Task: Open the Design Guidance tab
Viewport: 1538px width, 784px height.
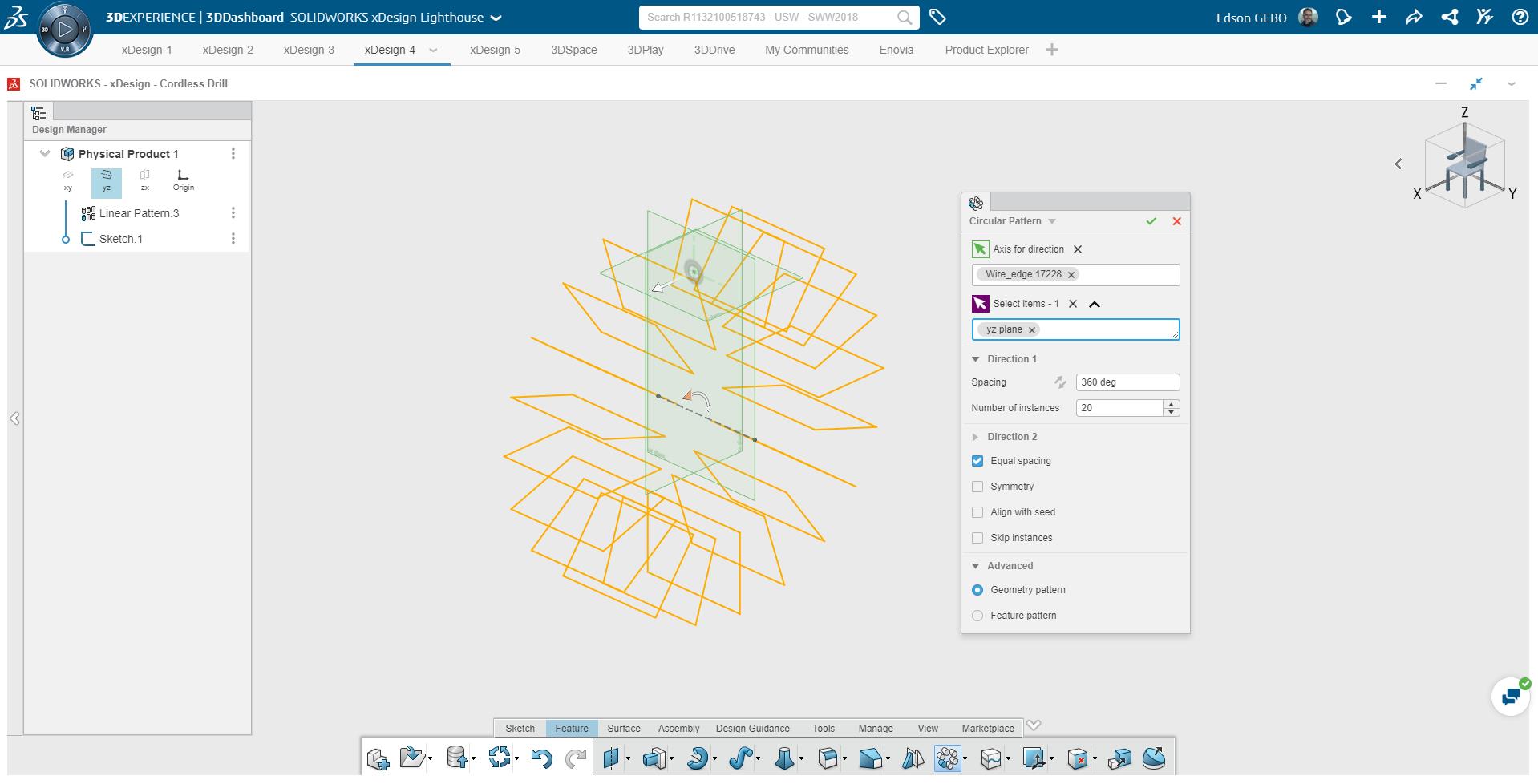Action: 752,729
